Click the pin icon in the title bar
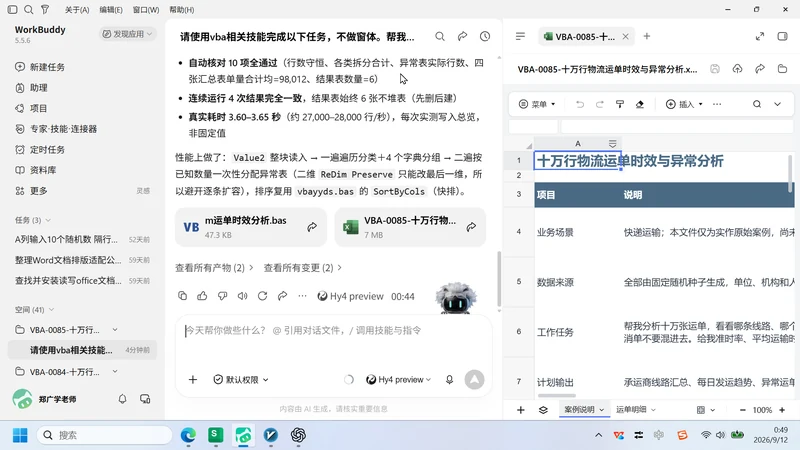 tap(45, 9)
